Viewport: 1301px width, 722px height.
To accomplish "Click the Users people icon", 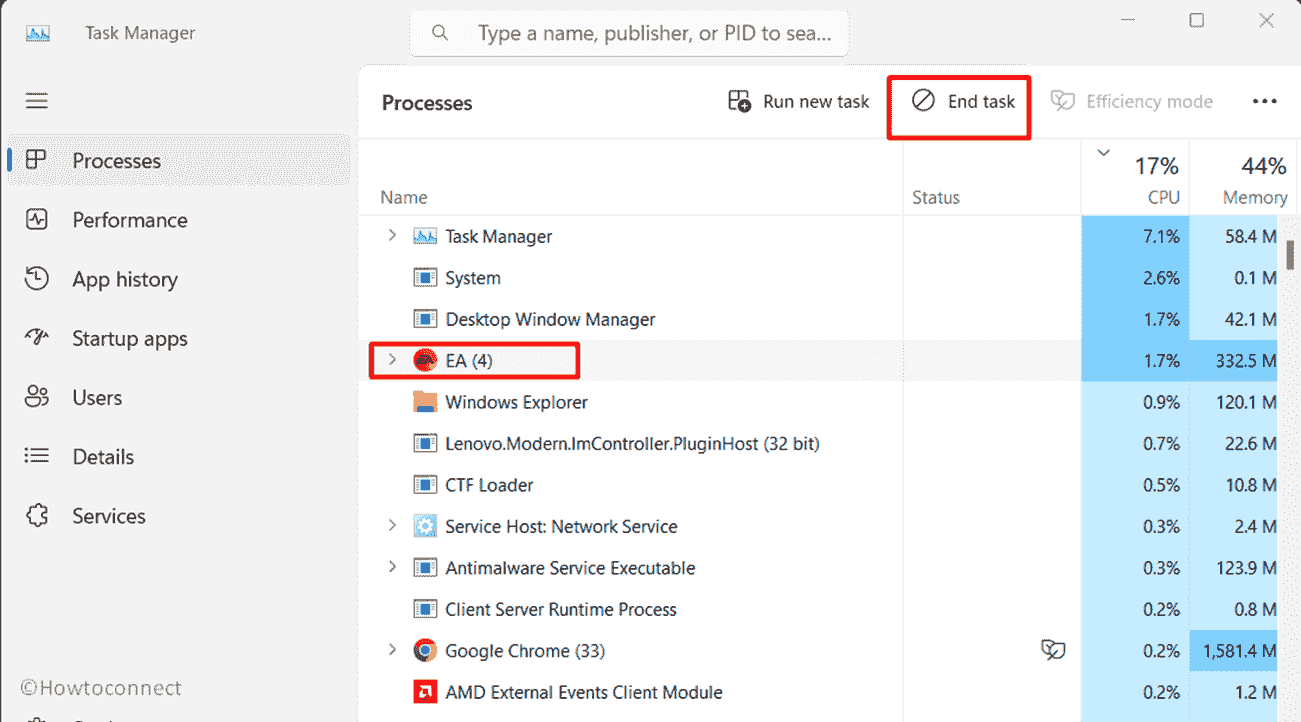I will [x=37, y=397].
